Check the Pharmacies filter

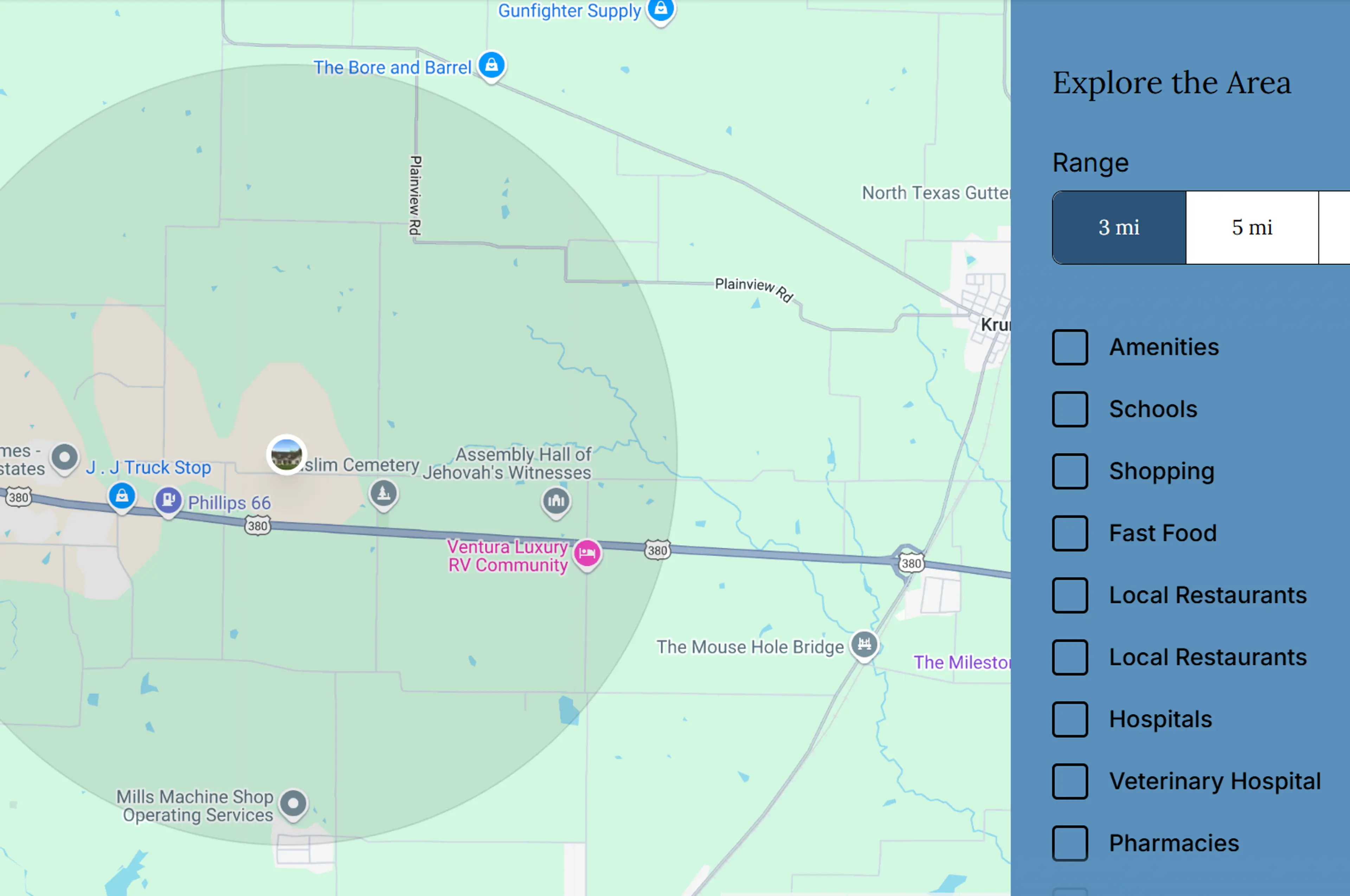coord(1069,844)
